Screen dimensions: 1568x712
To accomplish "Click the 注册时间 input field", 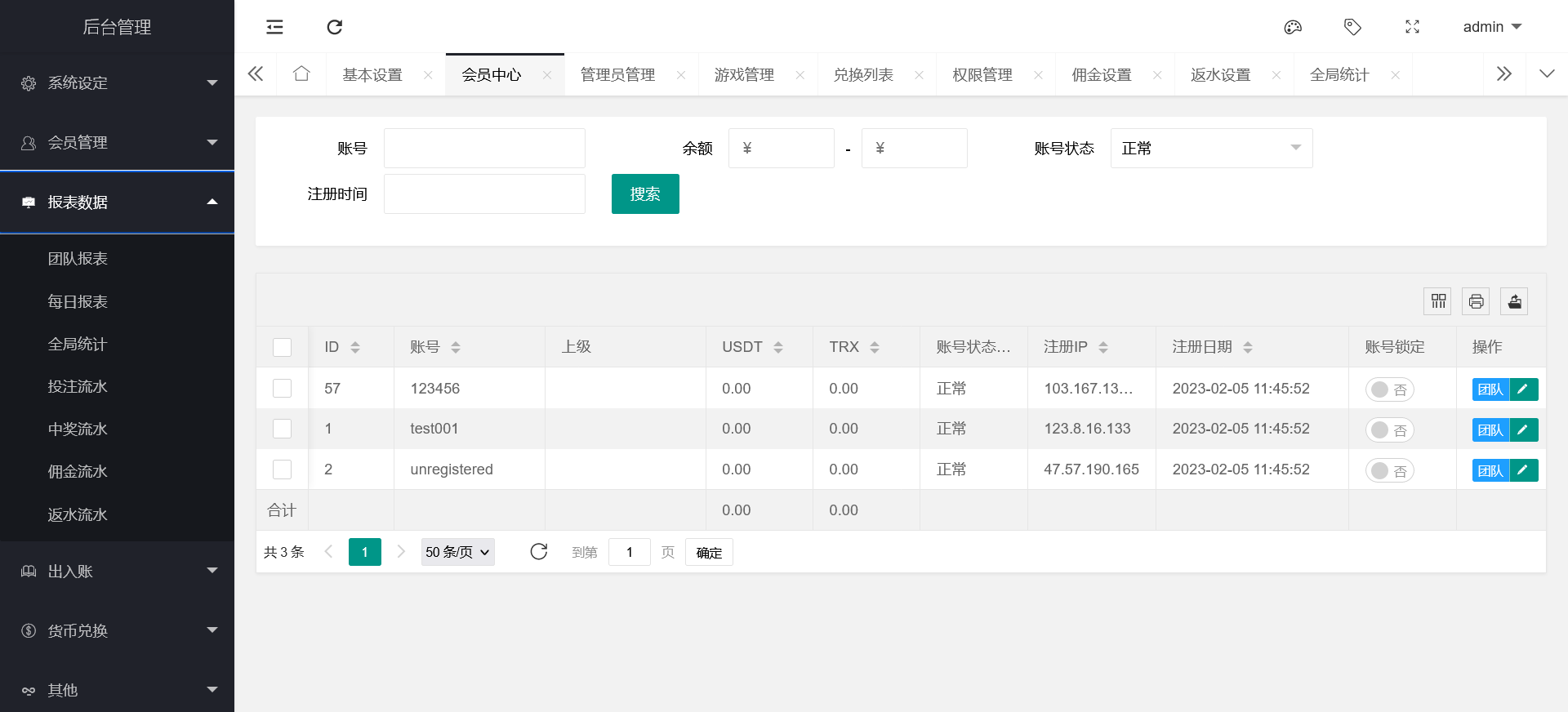I will [x=484, y=194].
